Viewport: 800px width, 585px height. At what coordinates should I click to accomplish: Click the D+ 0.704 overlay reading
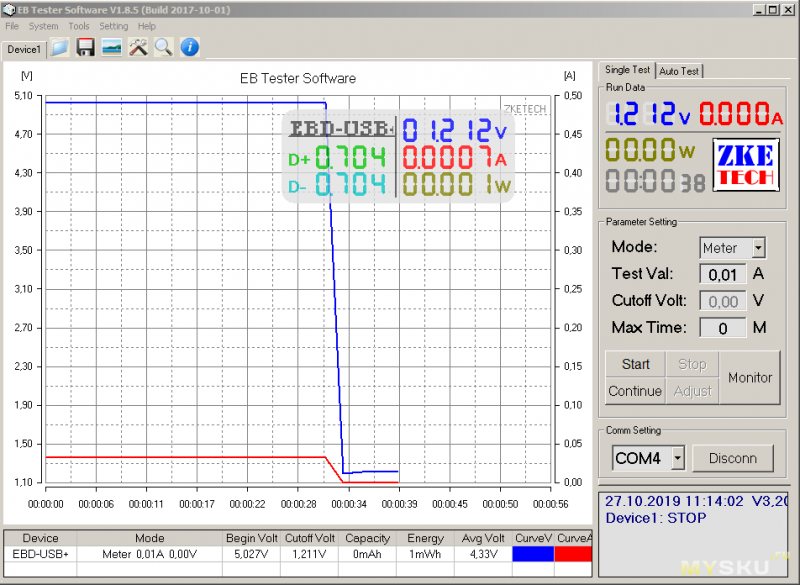coord(337,158)
